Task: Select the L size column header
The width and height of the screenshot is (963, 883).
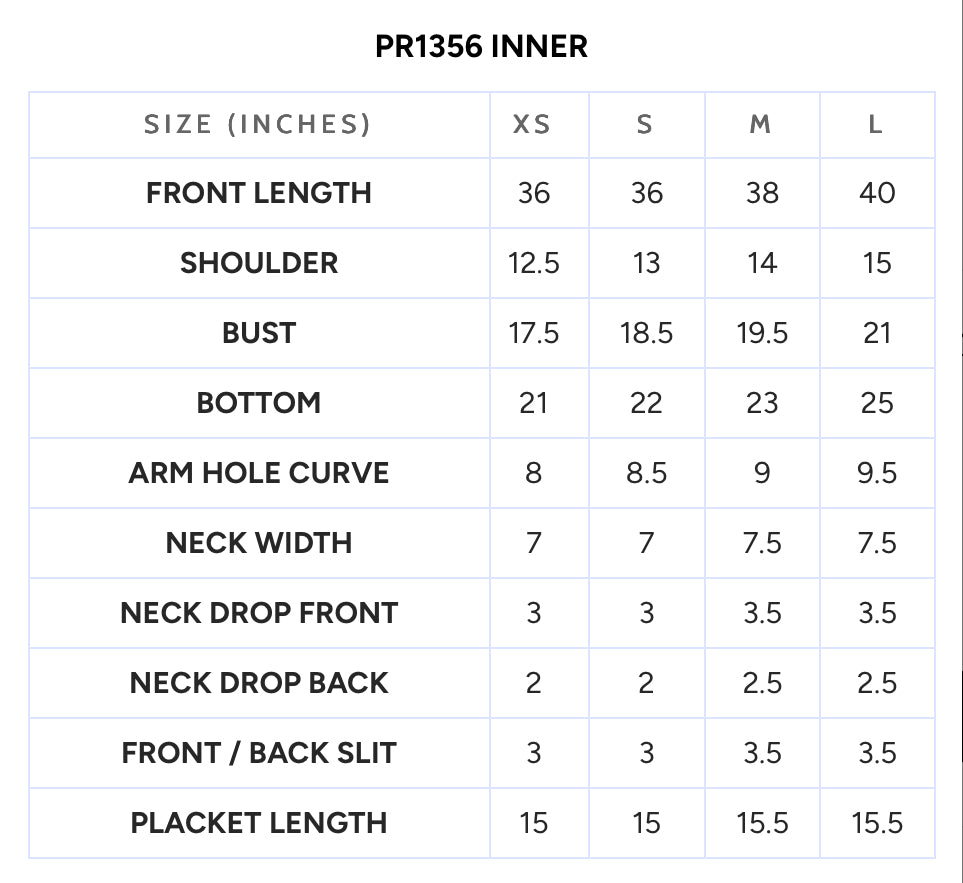Action: pos(876,125)
